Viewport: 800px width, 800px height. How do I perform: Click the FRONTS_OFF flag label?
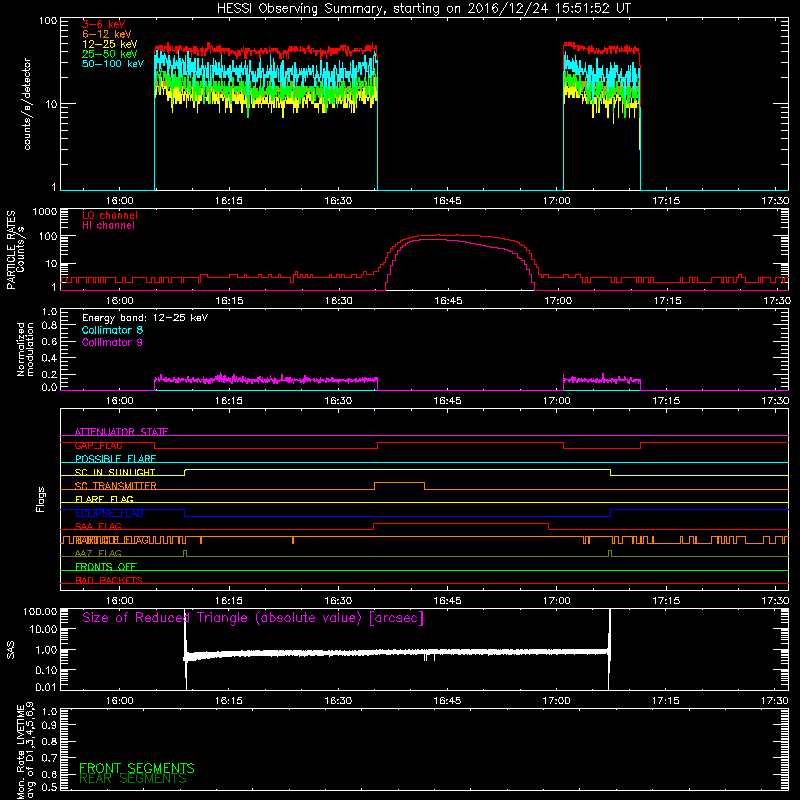tap(106, 567)
